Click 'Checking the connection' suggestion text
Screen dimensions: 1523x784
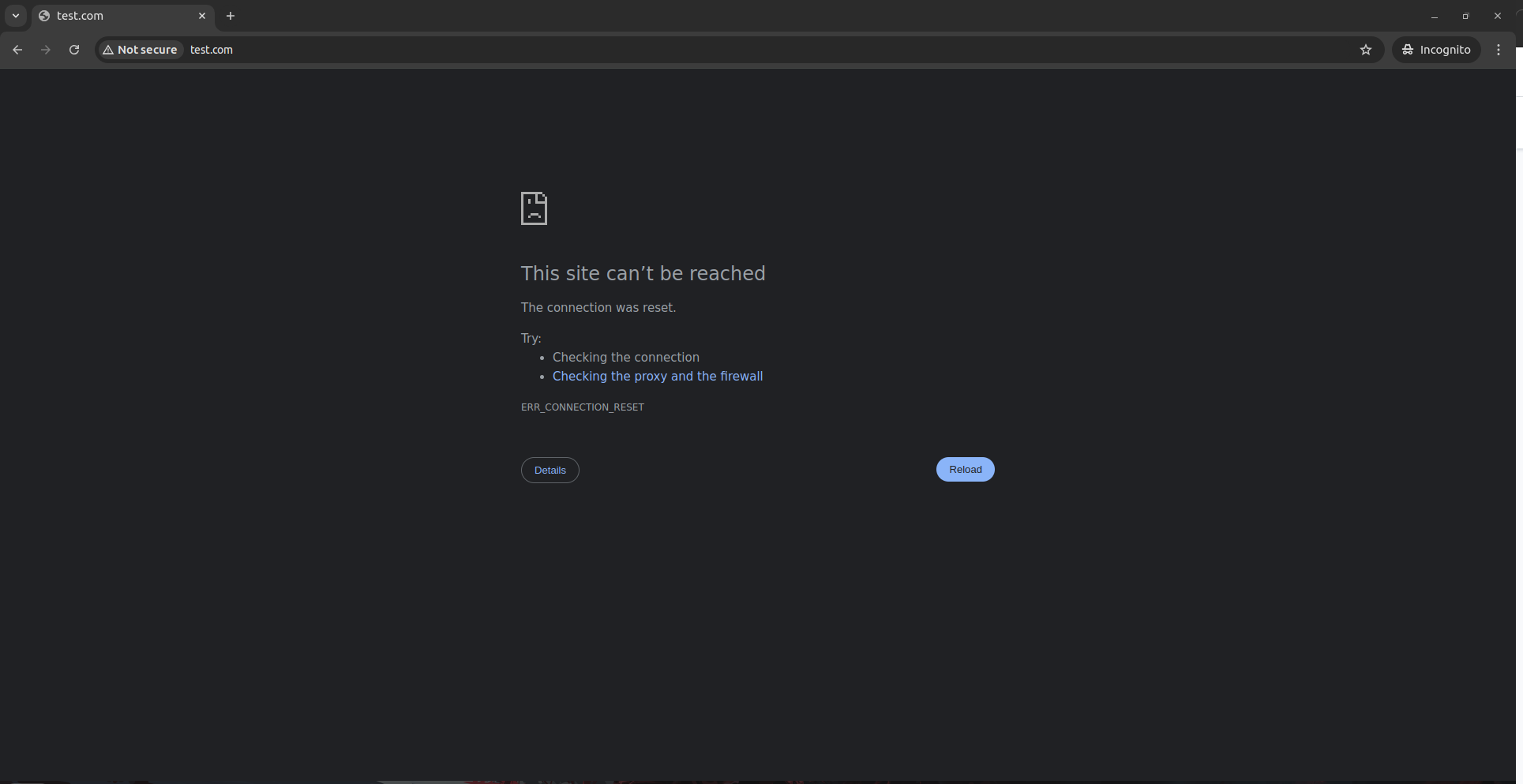point(626,358)
